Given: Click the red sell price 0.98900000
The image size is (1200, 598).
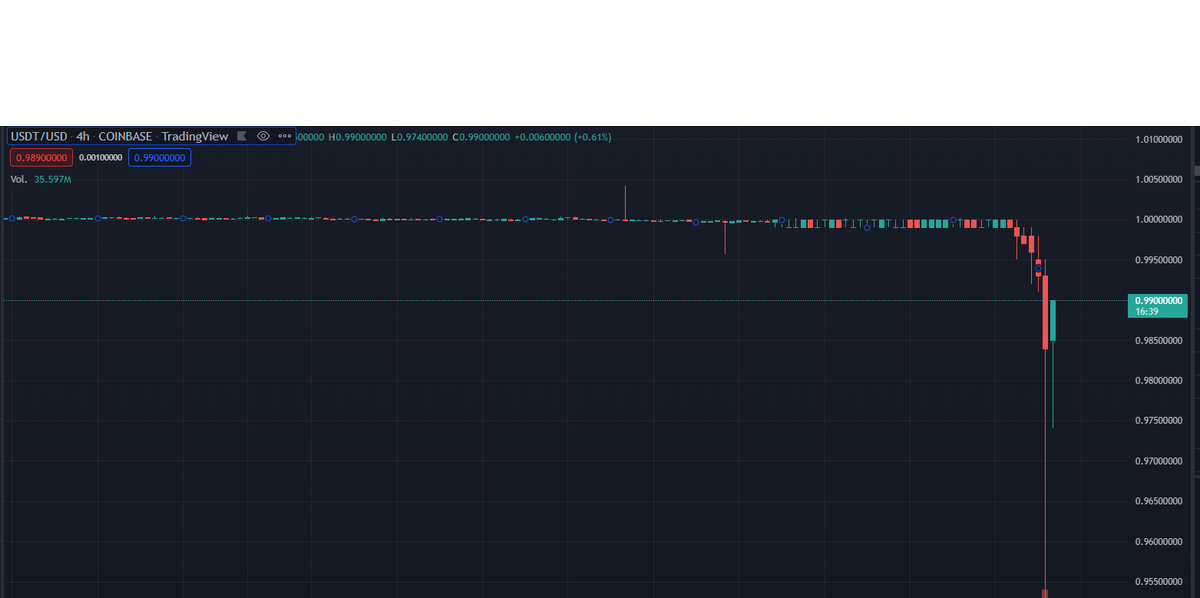Looking at the screenshot, I should click(41, 157).
